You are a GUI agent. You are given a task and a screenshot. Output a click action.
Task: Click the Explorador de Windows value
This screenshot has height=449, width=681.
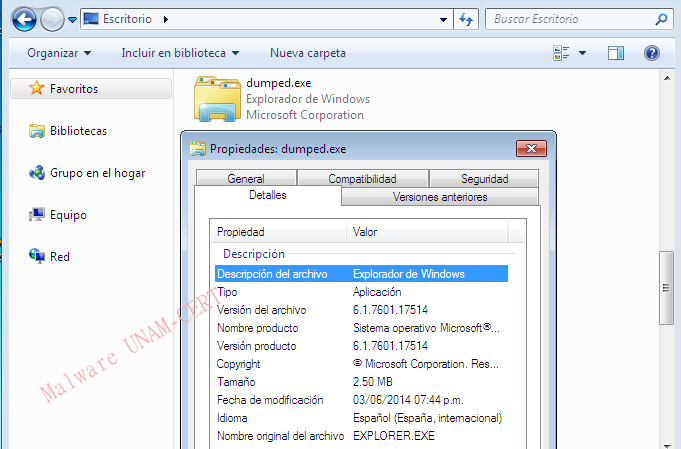409,274
